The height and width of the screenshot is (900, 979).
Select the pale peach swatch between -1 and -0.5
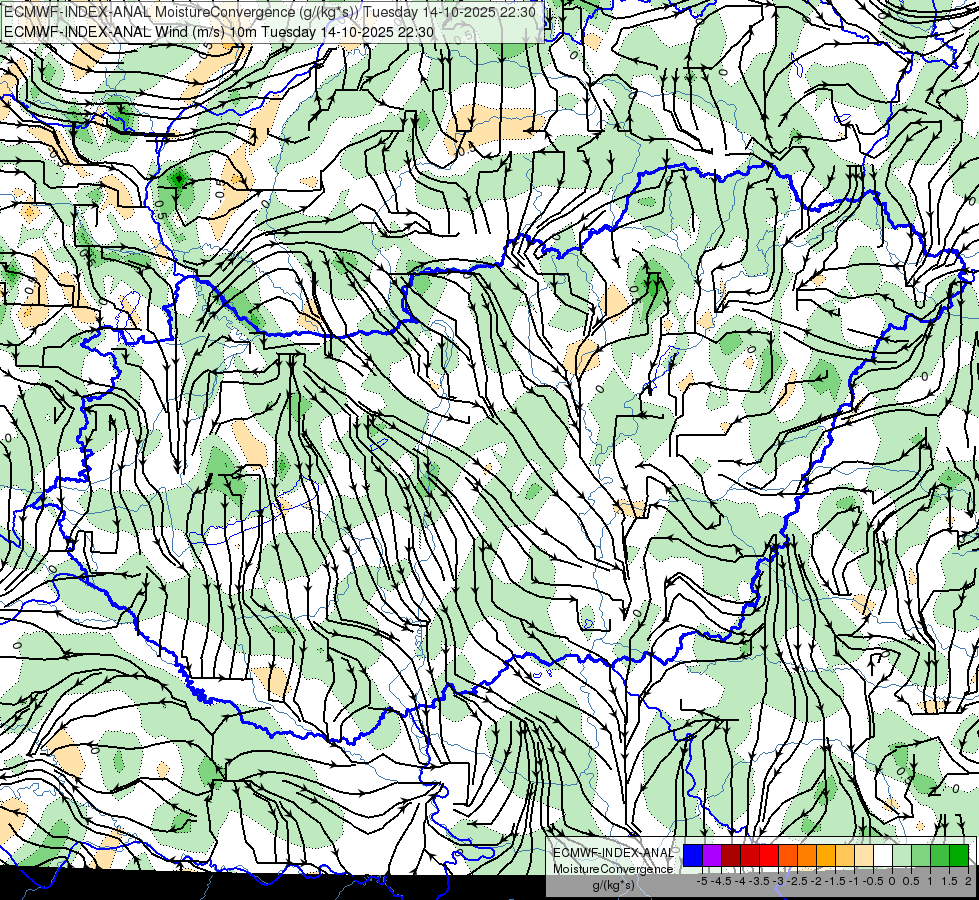click(864, 855)
